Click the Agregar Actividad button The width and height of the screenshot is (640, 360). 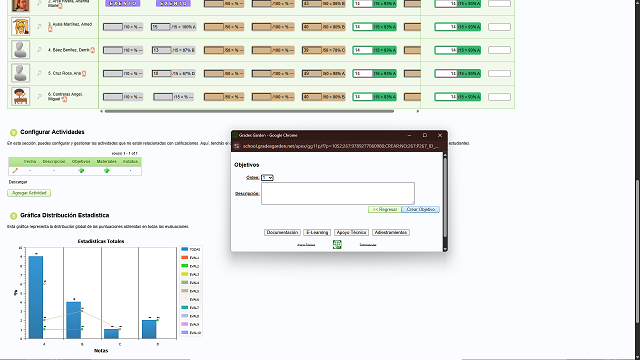pos(29,193)
